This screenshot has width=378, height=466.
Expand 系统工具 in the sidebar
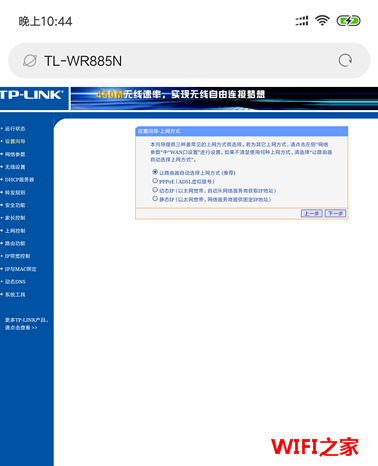coord(15,295)
